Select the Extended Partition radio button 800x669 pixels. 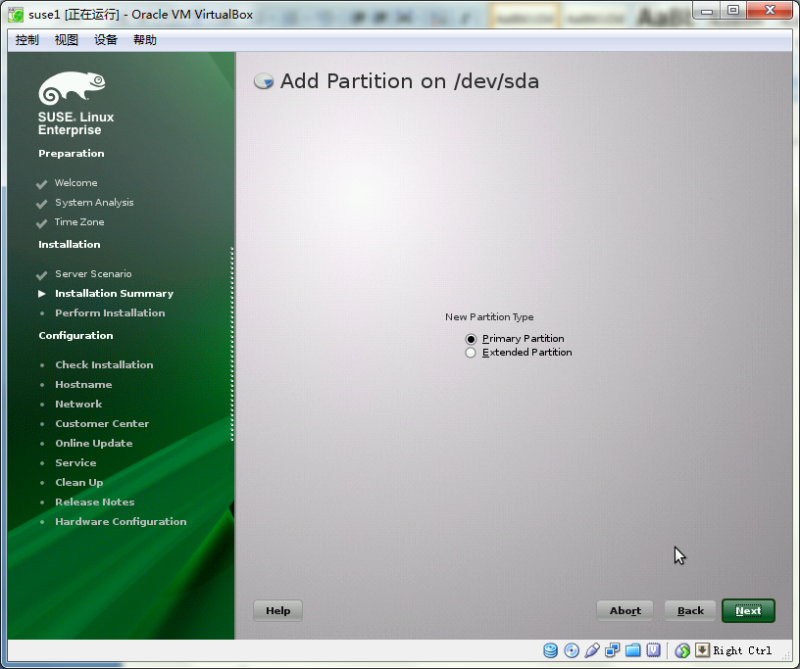(x=470, y=352)
